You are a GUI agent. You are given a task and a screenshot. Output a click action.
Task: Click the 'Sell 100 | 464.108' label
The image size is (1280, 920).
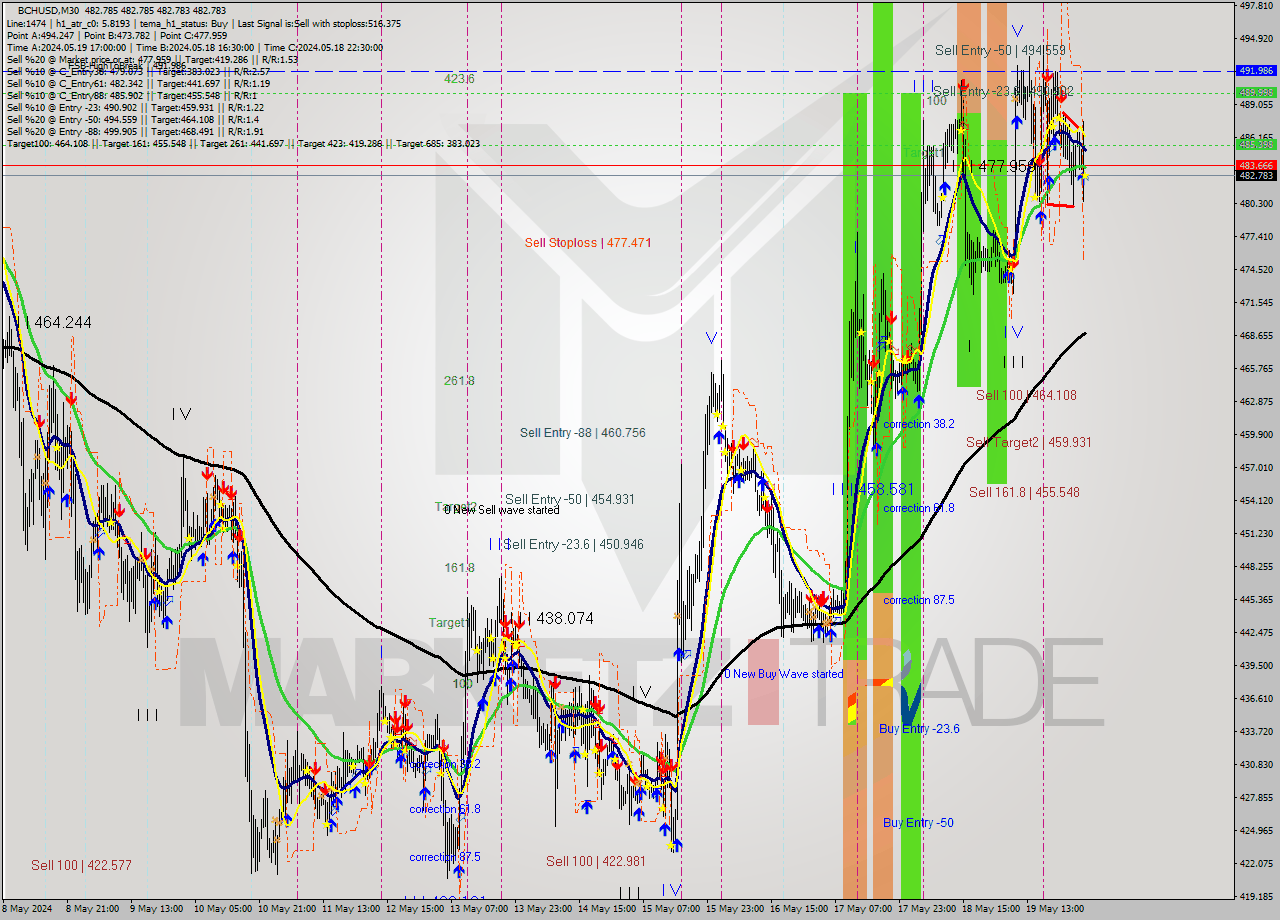1026,395
